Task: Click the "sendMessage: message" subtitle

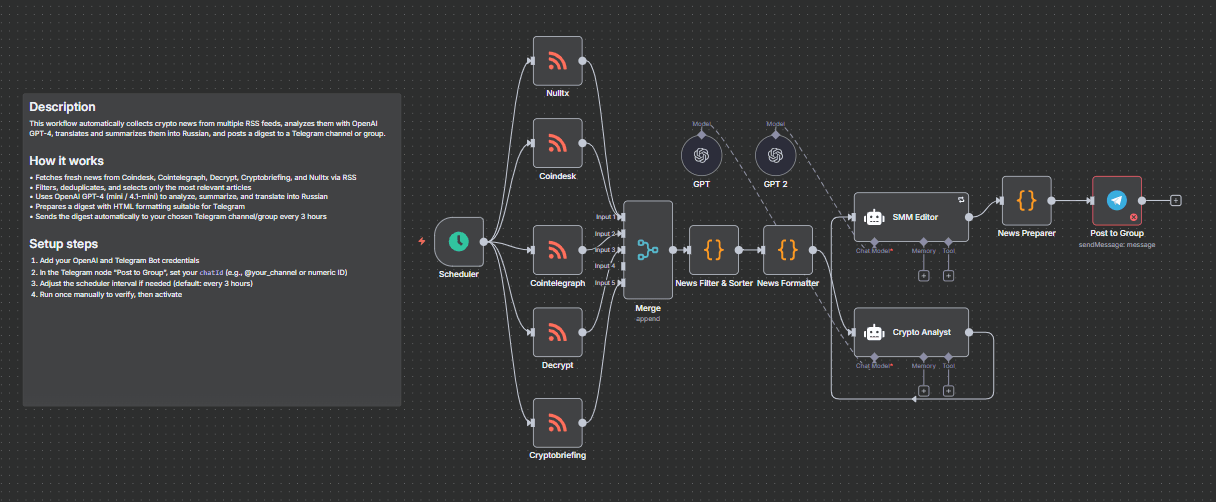Action: click(1116, 243)
